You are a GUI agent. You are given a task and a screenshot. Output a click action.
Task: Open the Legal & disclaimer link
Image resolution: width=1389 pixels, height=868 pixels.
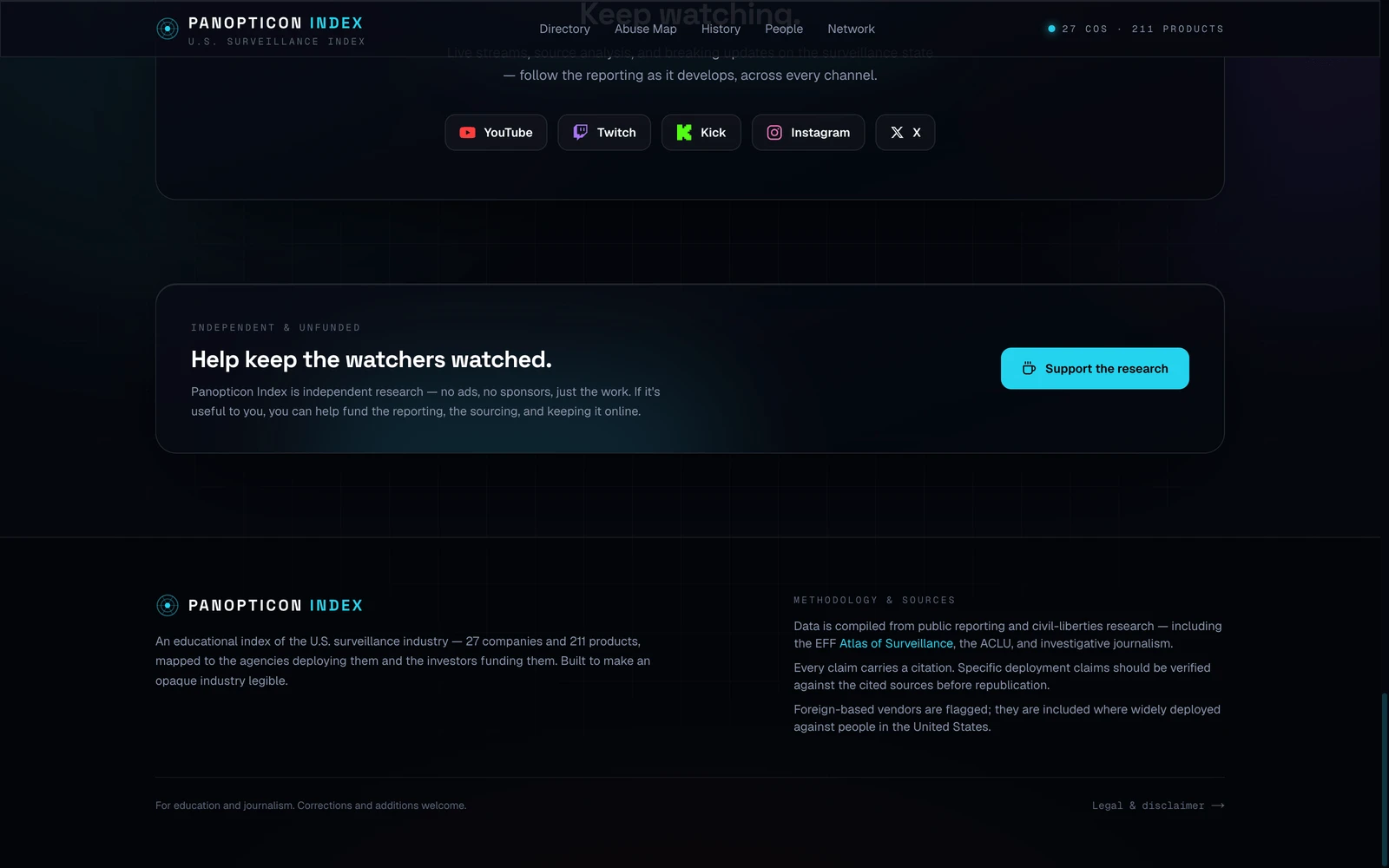click(1158, 806)
